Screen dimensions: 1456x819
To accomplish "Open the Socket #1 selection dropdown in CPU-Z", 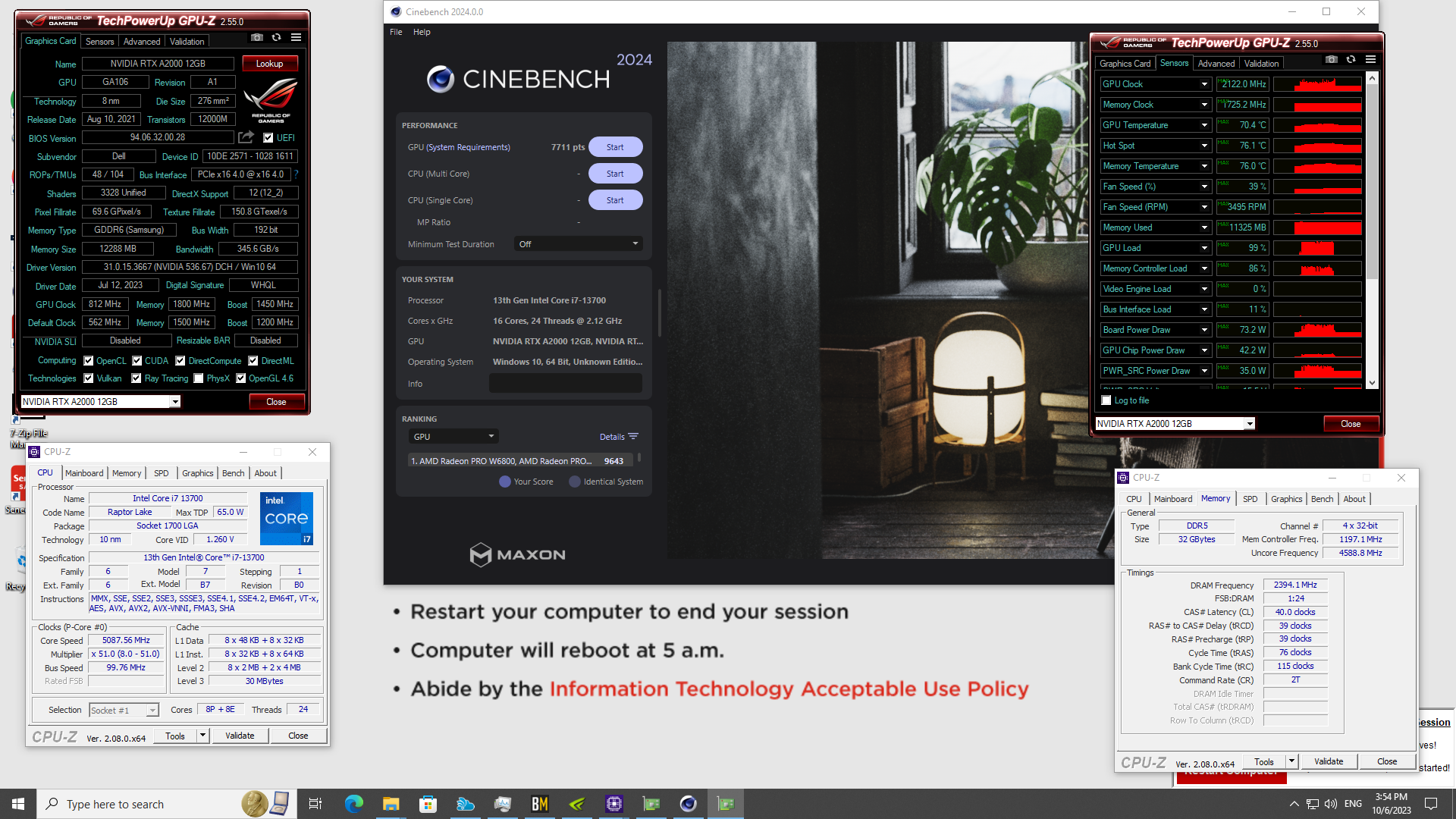I will [x=124, y=710].
